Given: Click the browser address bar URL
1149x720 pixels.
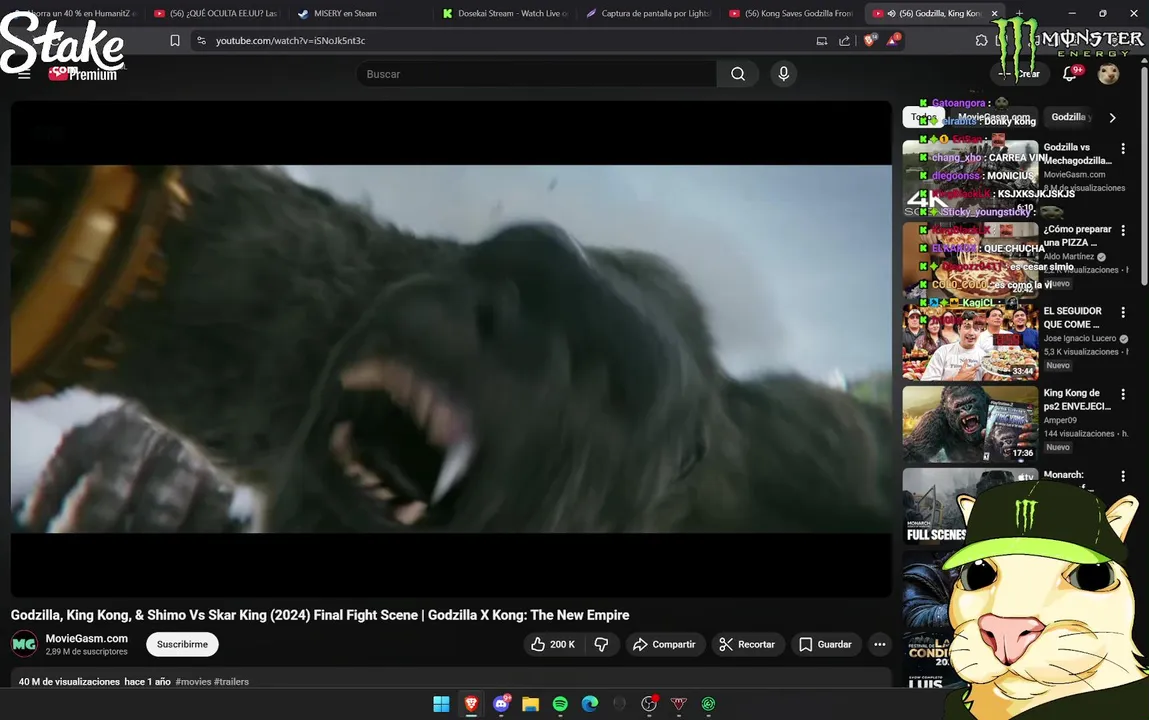Looking at the screenshot, I should pos(290,40).
